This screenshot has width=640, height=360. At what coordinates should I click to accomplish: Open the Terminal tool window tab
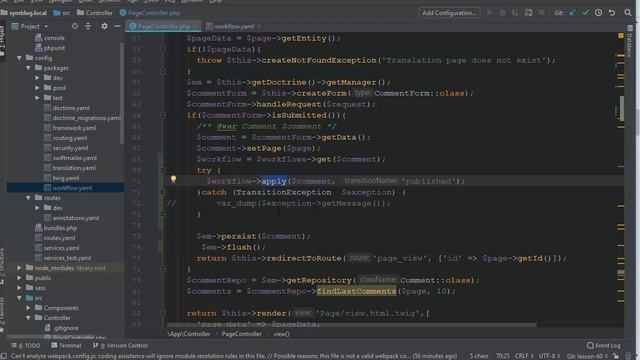[x=66, y=345]
